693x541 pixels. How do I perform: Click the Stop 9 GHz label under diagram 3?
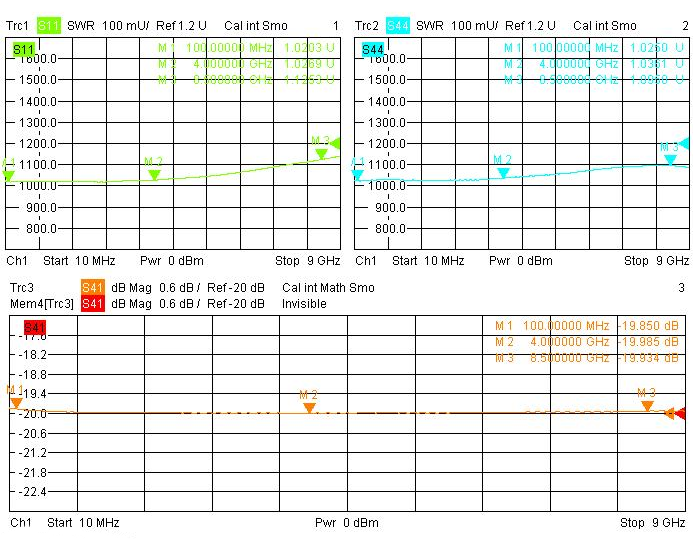tap(653, 523)
